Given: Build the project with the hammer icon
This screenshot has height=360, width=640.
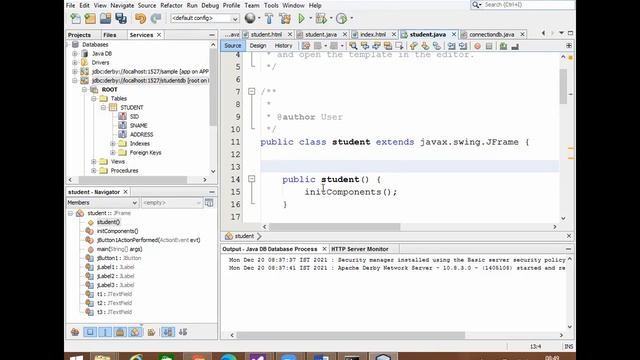Looking at the screenshot, I should (x=269, y=18).
